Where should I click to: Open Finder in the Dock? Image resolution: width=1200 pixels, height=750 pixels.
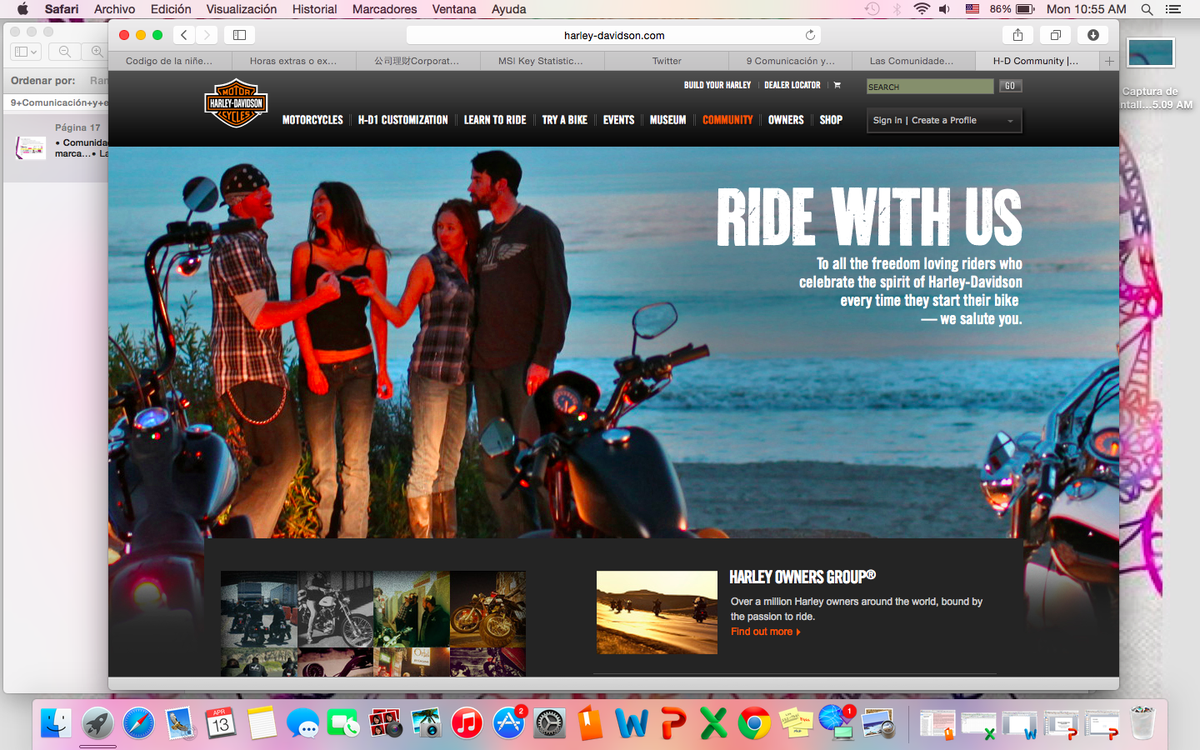57,722
